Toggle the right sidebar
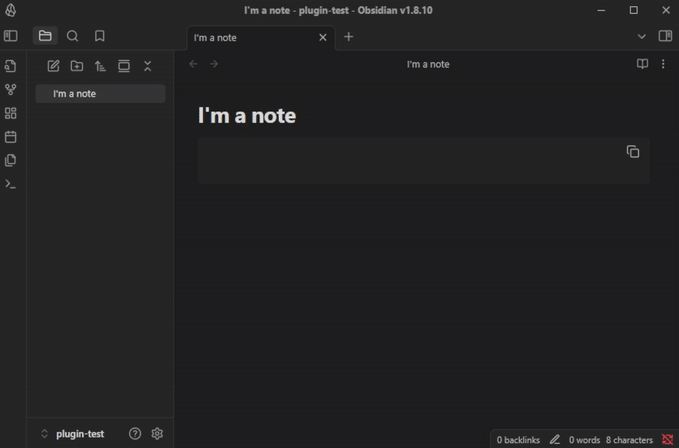Image resolution: width=679 pixels, height=448 pixels. tap(665, 36)
